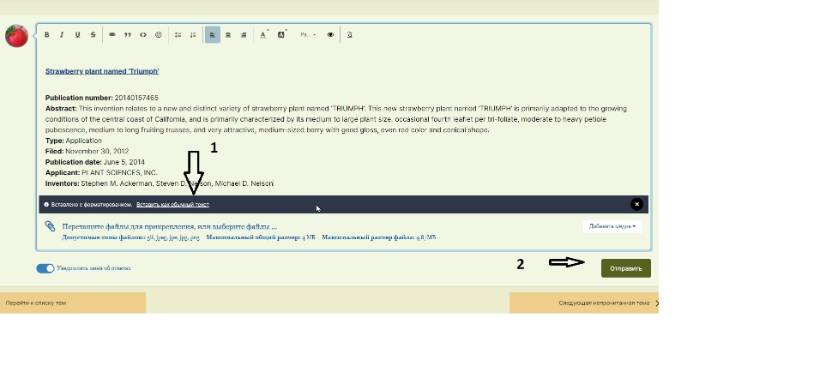
Task: Open the emoji picker
Action: pos(158,35)
